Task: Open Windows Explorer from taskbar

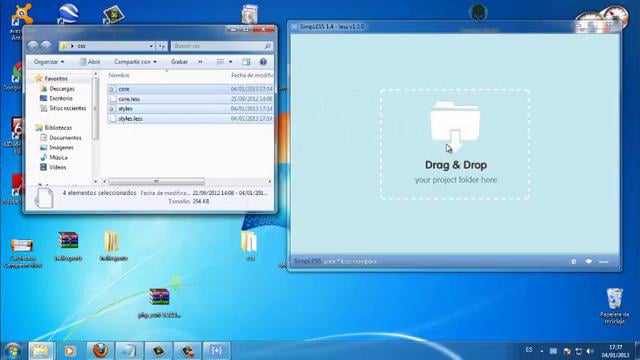Action: (41, 351)
